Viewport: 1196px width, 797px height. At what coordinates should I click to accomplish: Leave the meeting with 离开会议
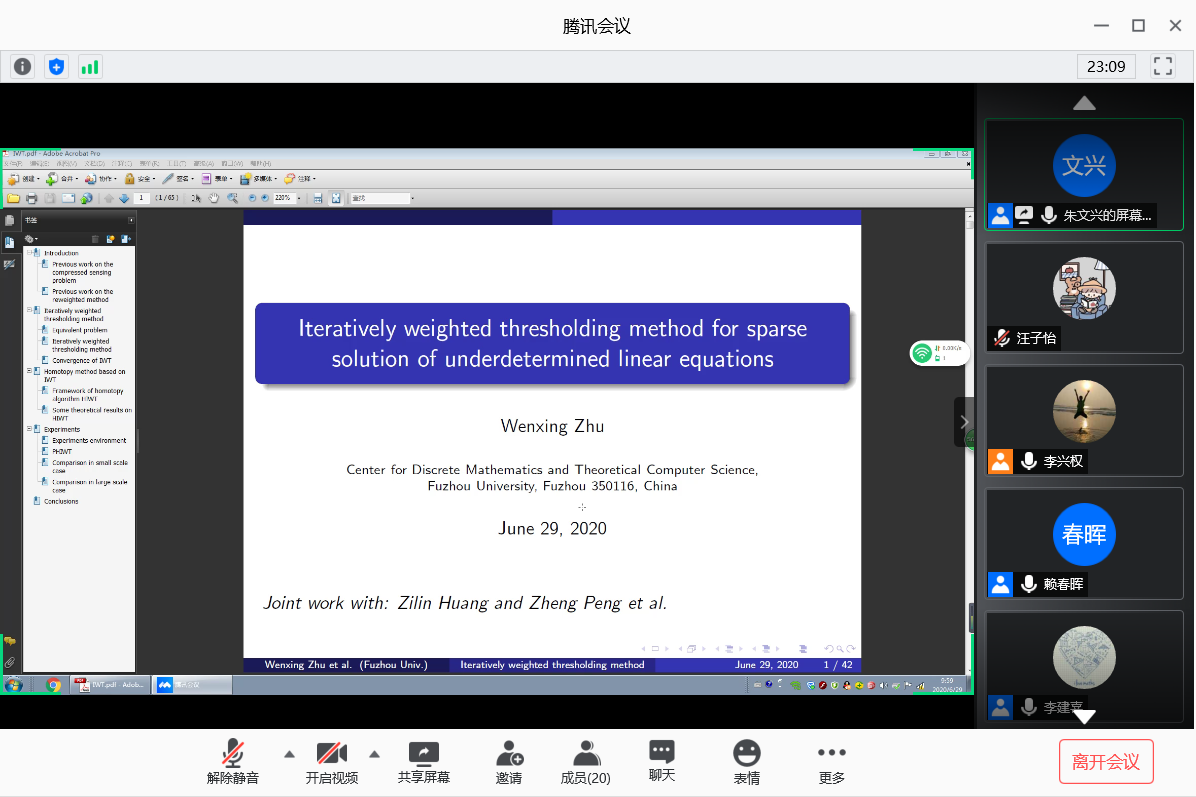(x=1106, y=762)
